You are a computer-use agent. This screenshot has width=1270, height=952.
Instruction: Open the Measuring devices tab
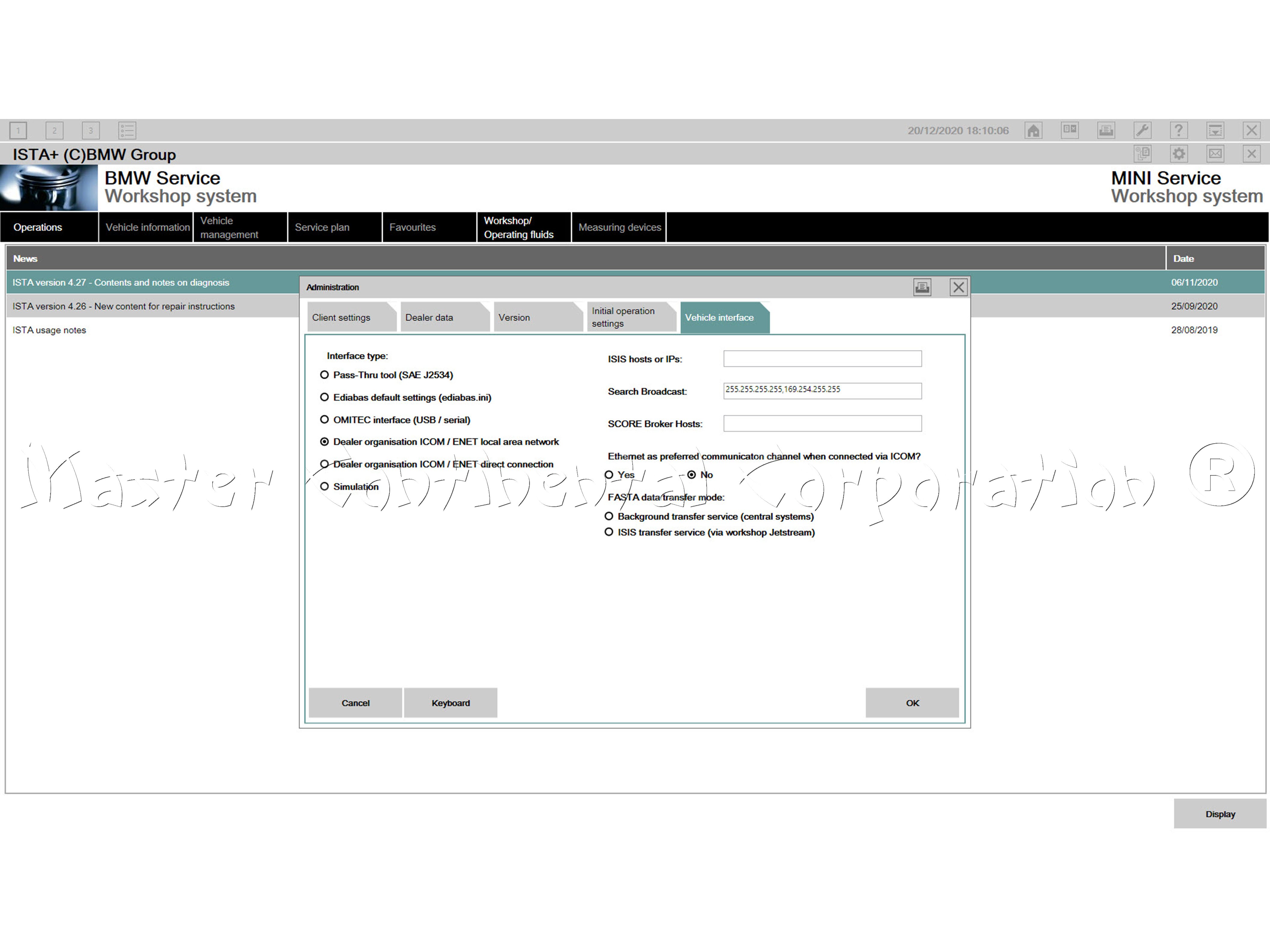[x=619, y=227]
